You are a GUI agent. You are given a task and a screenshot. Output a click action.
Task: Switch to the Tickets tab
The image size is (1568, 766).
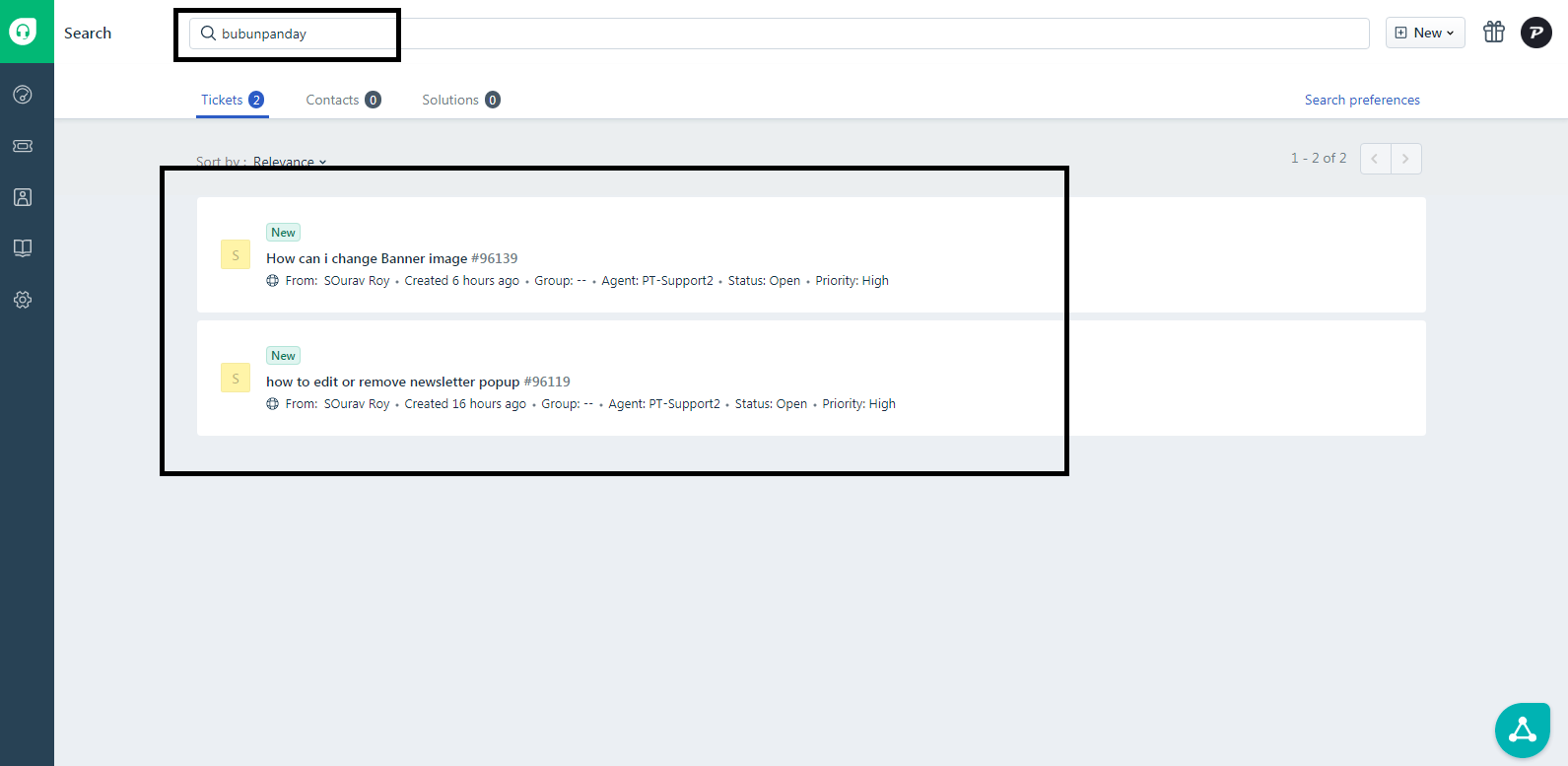(233, 100)
